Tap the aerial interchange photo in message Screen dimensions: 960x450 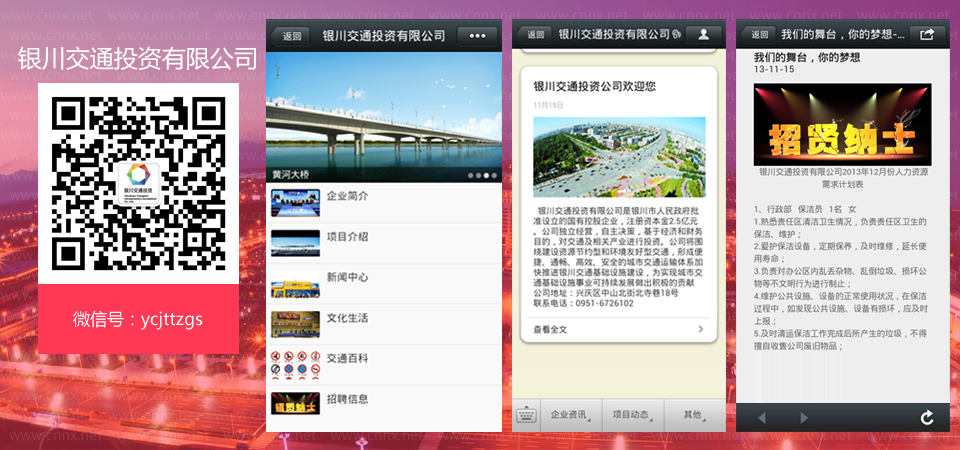pyautogui.click(x=619, y=157)
